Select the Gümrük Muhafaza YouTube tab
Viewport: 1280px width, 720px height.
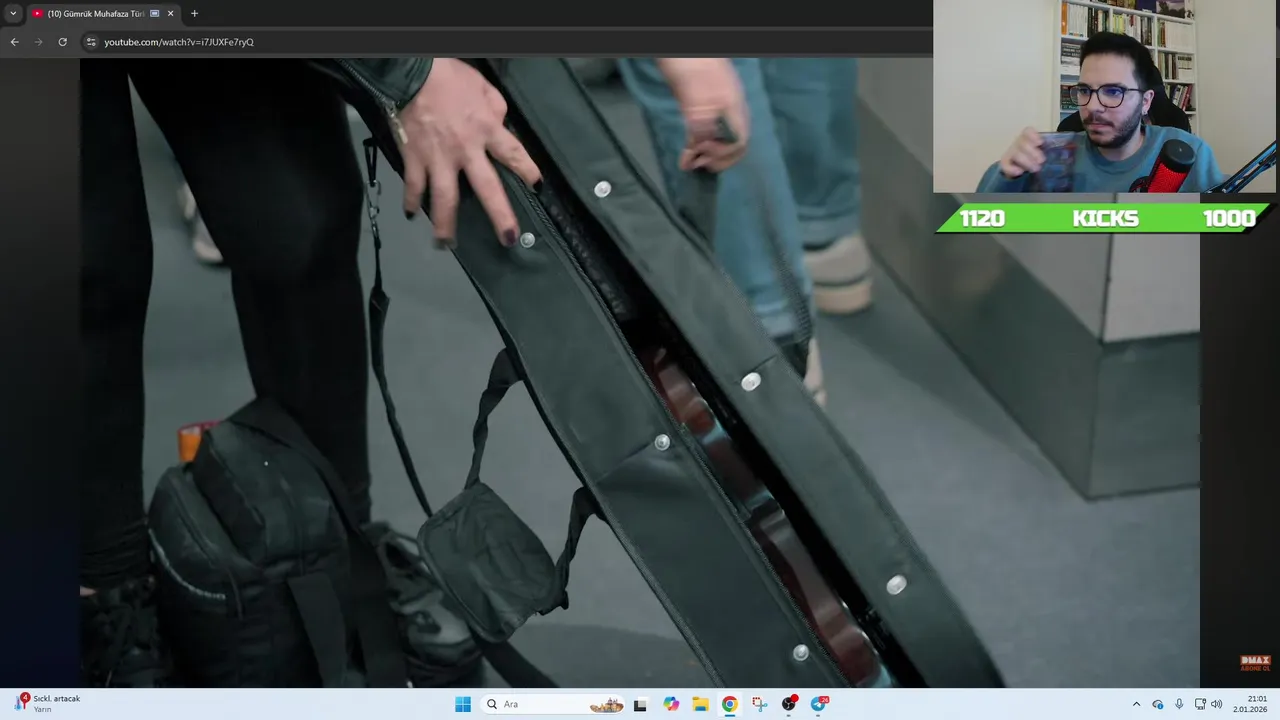(103, 13)
